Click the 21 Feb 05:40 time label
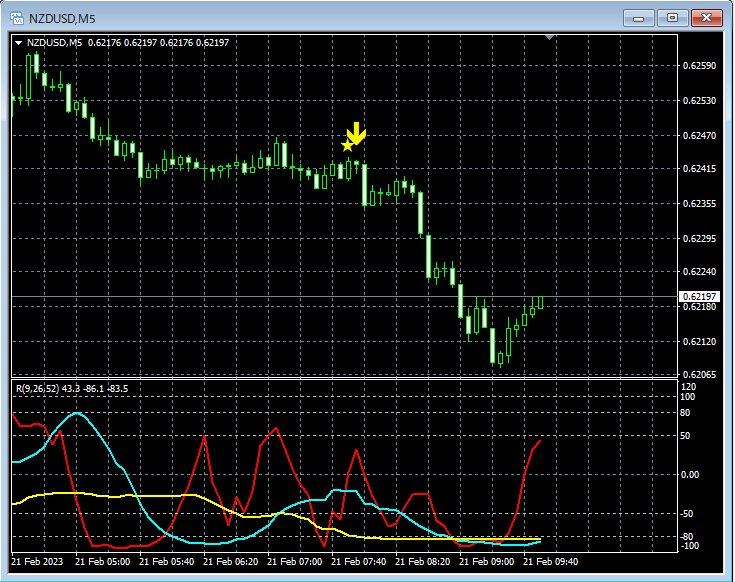This screenshot has height=582, width=735. [x=166, y=561]
